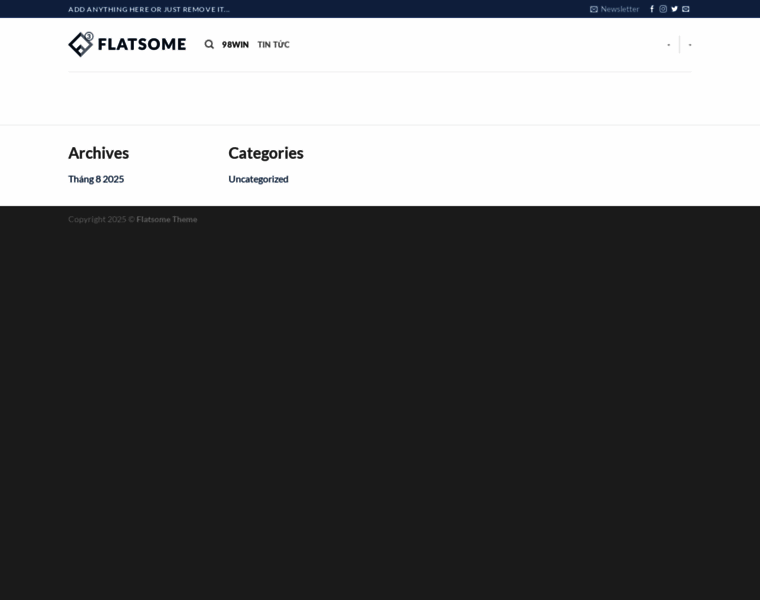Open the Instagram social icon
Image resolution: width=760 pixels, height=600 pixels.
click(x=663, y=9)
